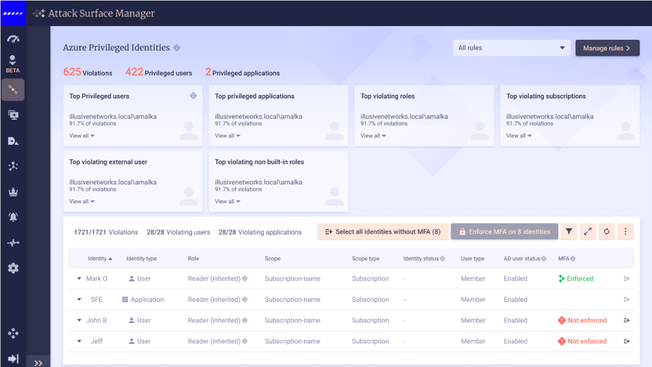Click the info icon next to Azure Privileged Identities
The height and width of the screenshot is (367, 652).
click(177, 48)
